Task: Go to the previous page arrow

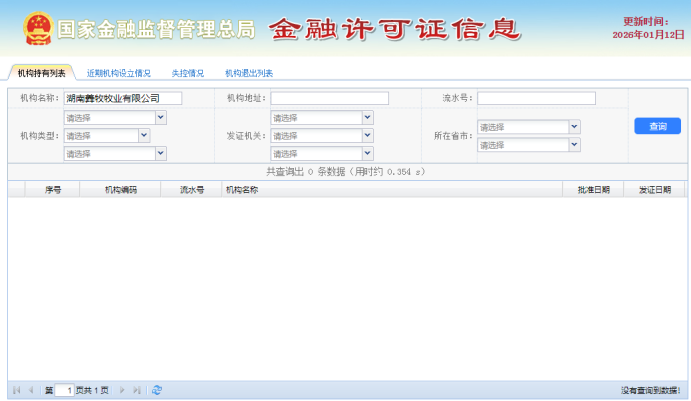Action: (x=31, y=390)
